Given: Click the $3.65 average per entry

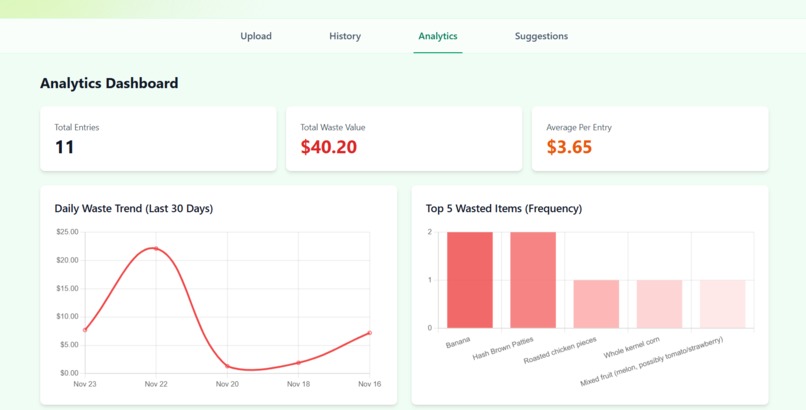Looking at the screenshot, I should [569, 147].
